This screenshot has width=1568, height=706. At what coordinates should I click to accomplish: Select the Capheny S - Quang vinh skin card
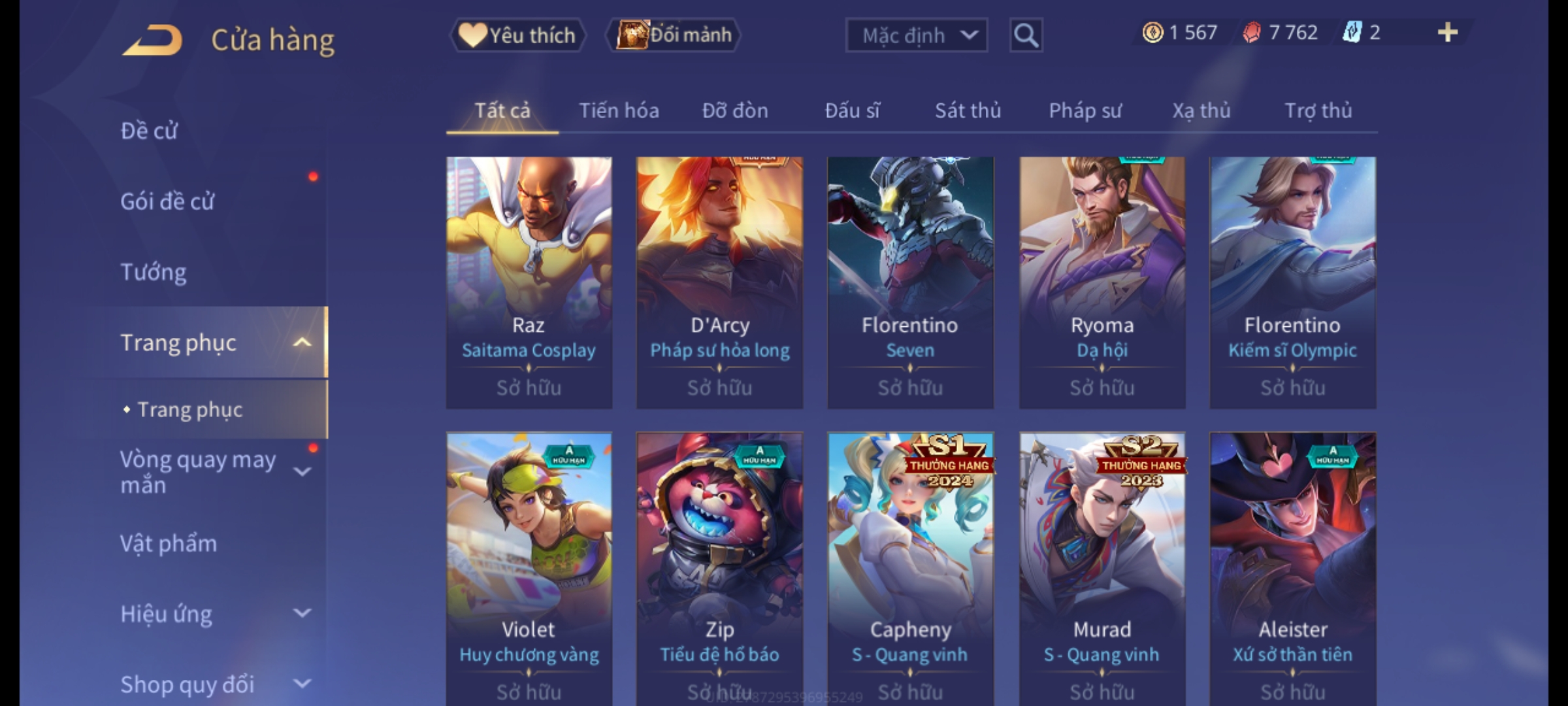click(911, 569)
